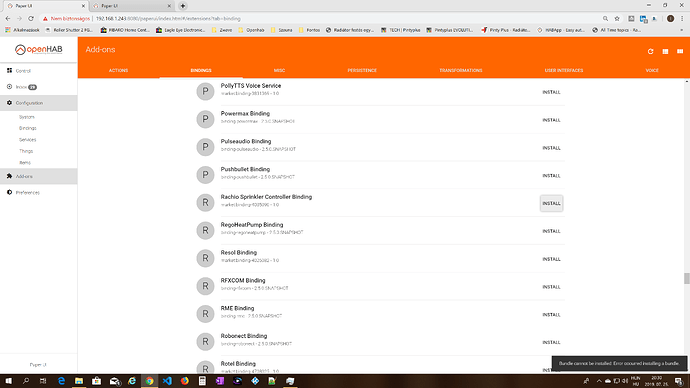The image size is (690, 388).
Task: Install the Robonect Binding
Action: (551, 342)
